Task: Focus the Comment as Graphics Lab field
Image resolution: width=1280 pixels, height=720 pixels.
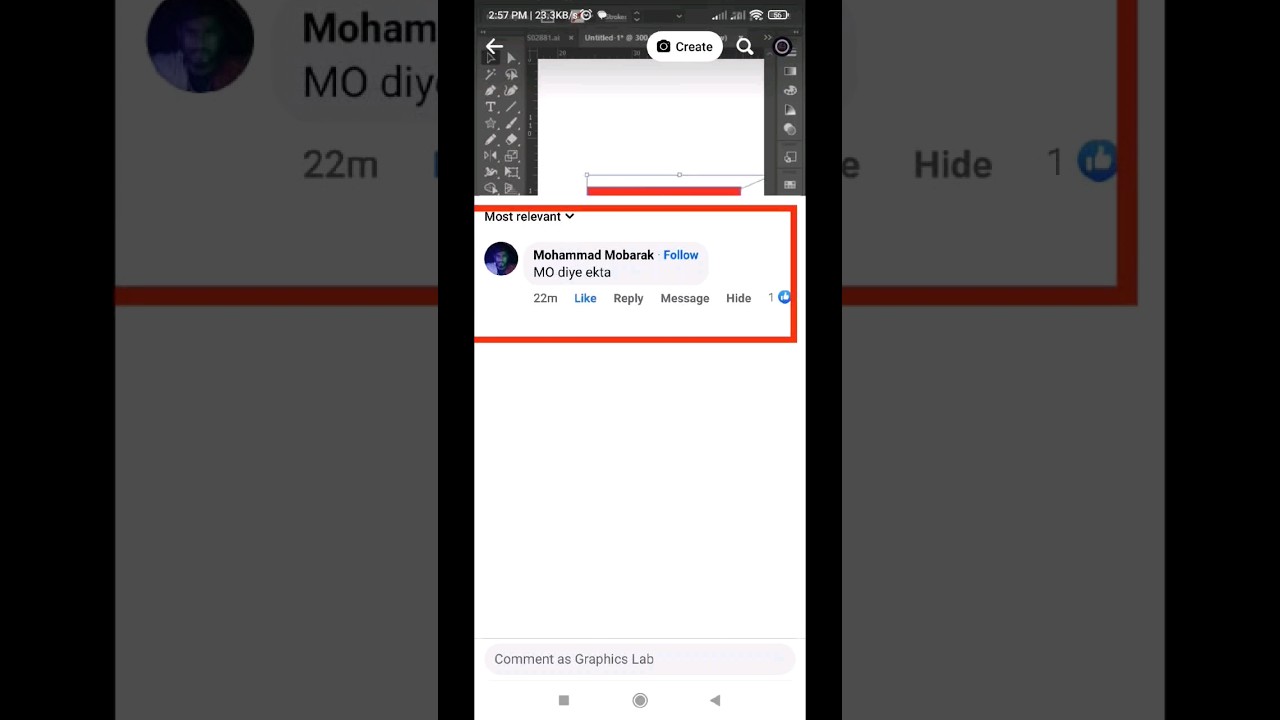Action: click(640, 659)
